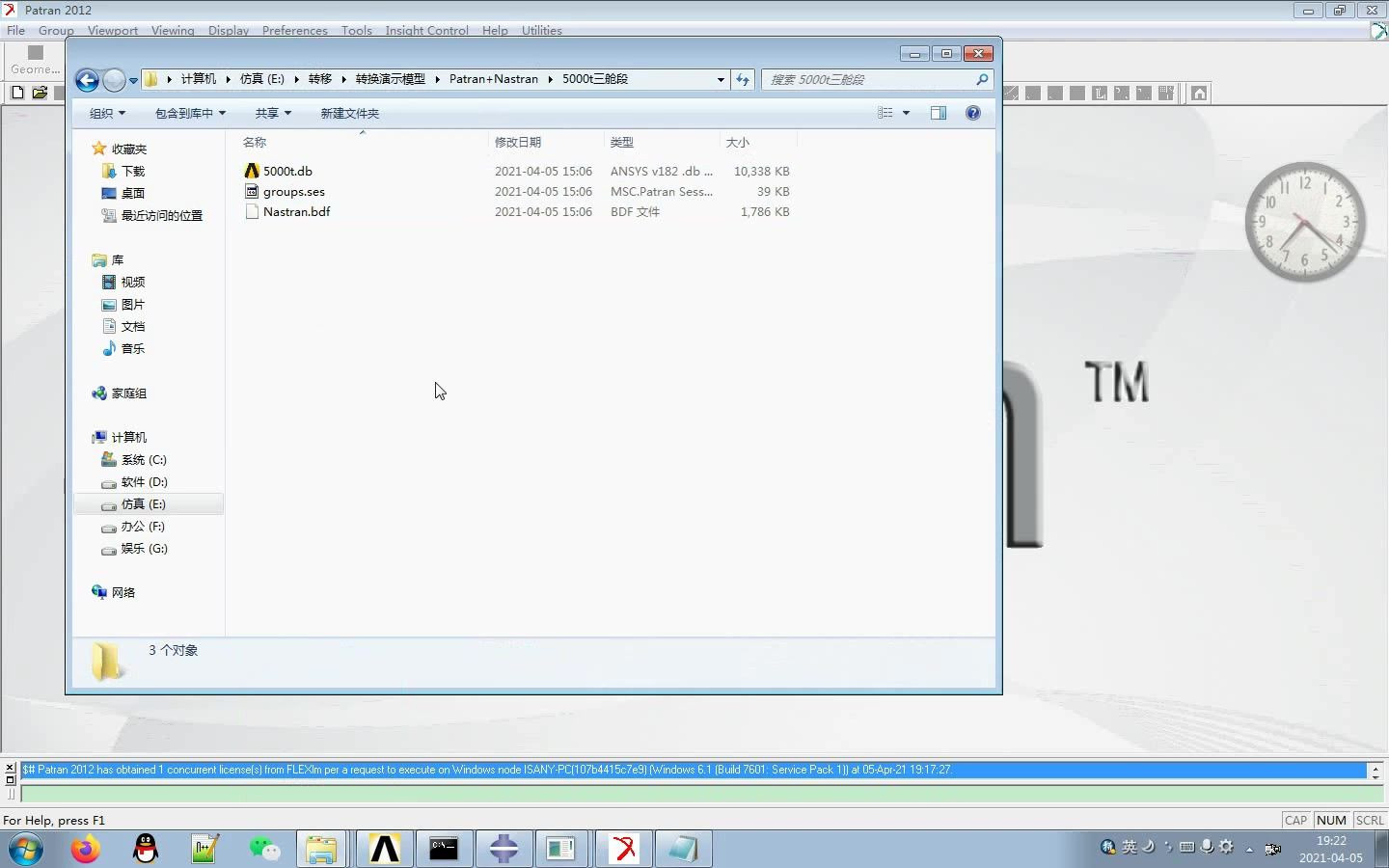
Task: Click the gear settings icon on the IME bar
Action: click(1226, 847)
